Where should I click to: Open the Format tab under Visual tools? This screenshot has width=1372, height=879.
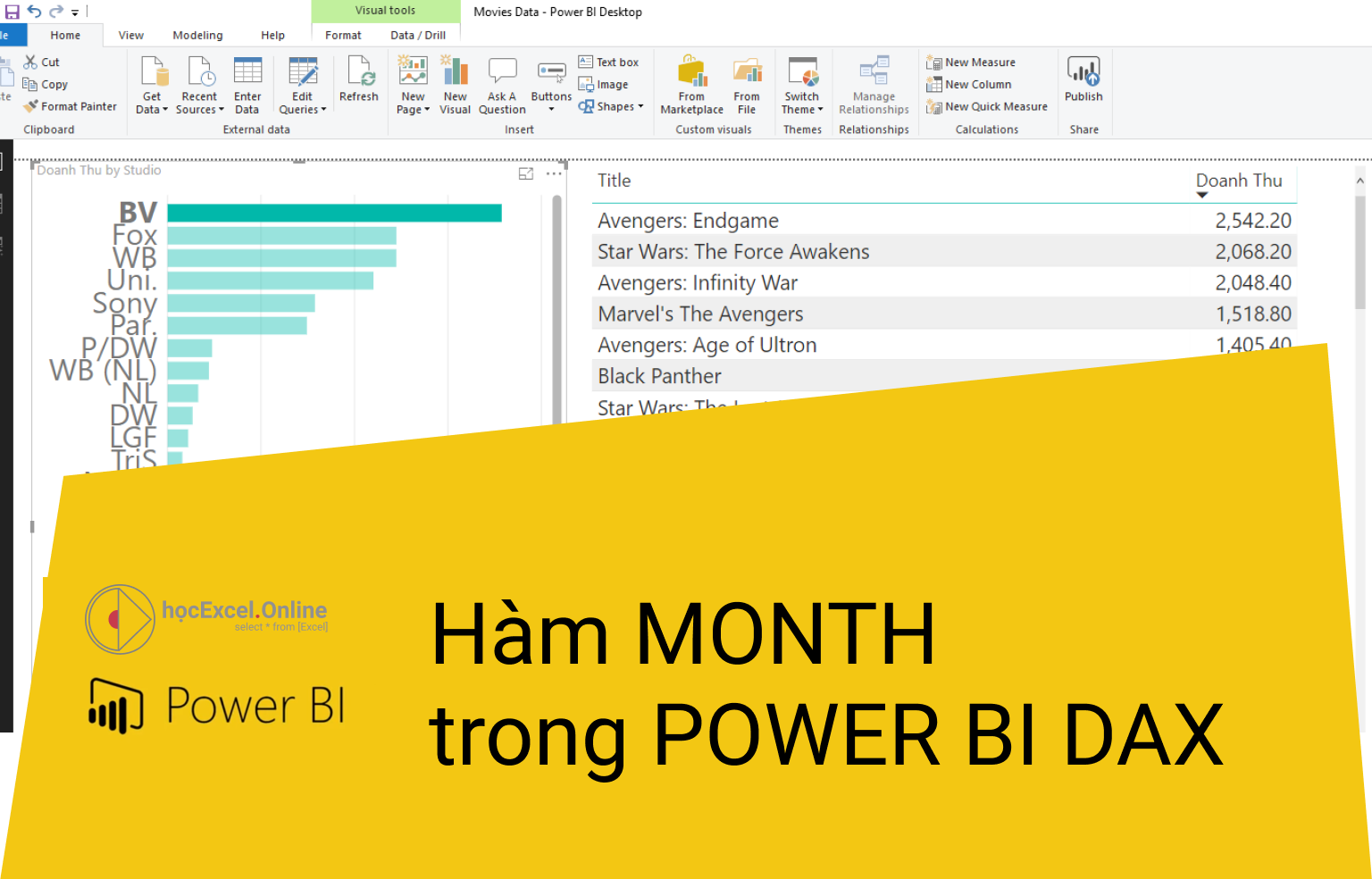[343, 35]
